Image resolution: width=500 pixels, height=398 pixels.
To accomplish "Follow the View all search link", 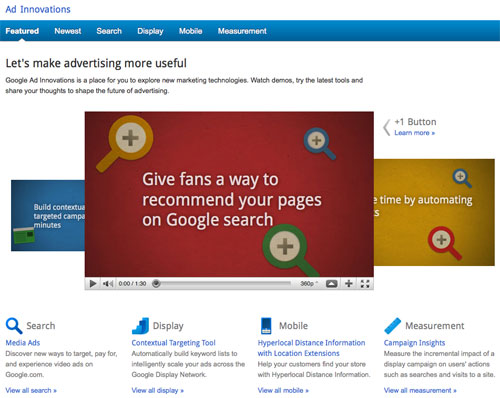I will click(x=31, y=390).
